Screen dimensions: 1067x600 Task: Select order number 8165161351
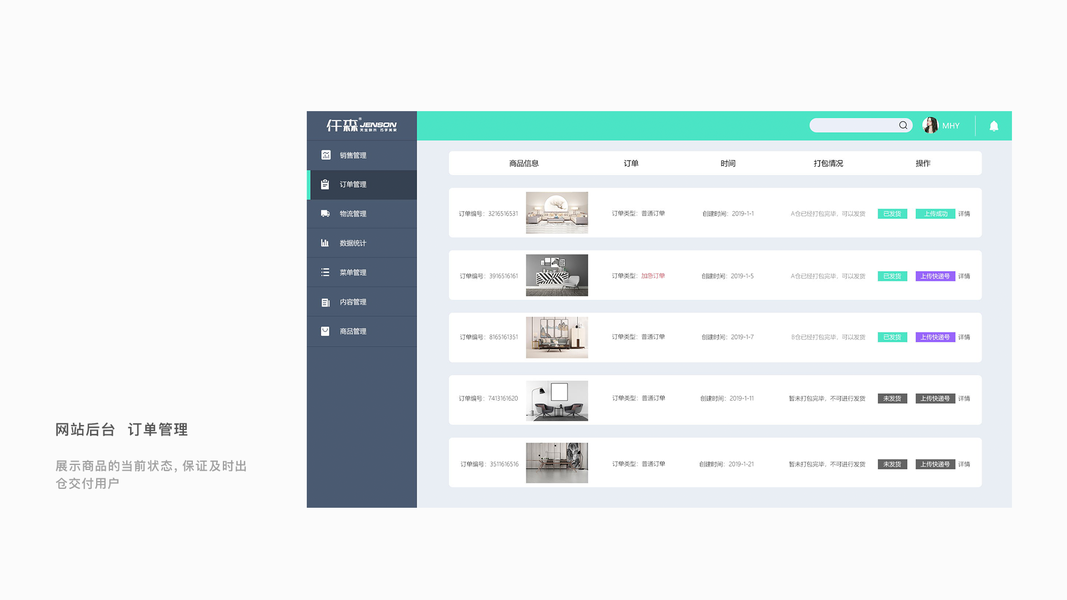pyautogui.click(x=504, y=337)
